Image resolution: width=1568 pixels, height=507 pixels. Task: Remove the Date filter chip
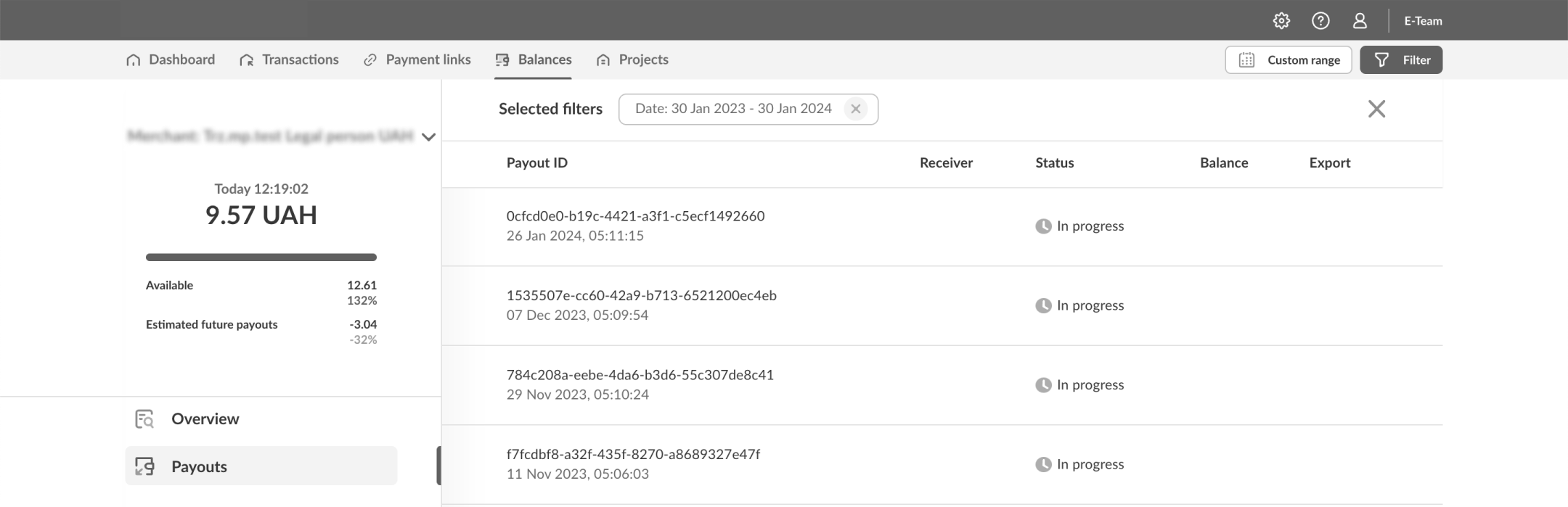click(856, 109)
